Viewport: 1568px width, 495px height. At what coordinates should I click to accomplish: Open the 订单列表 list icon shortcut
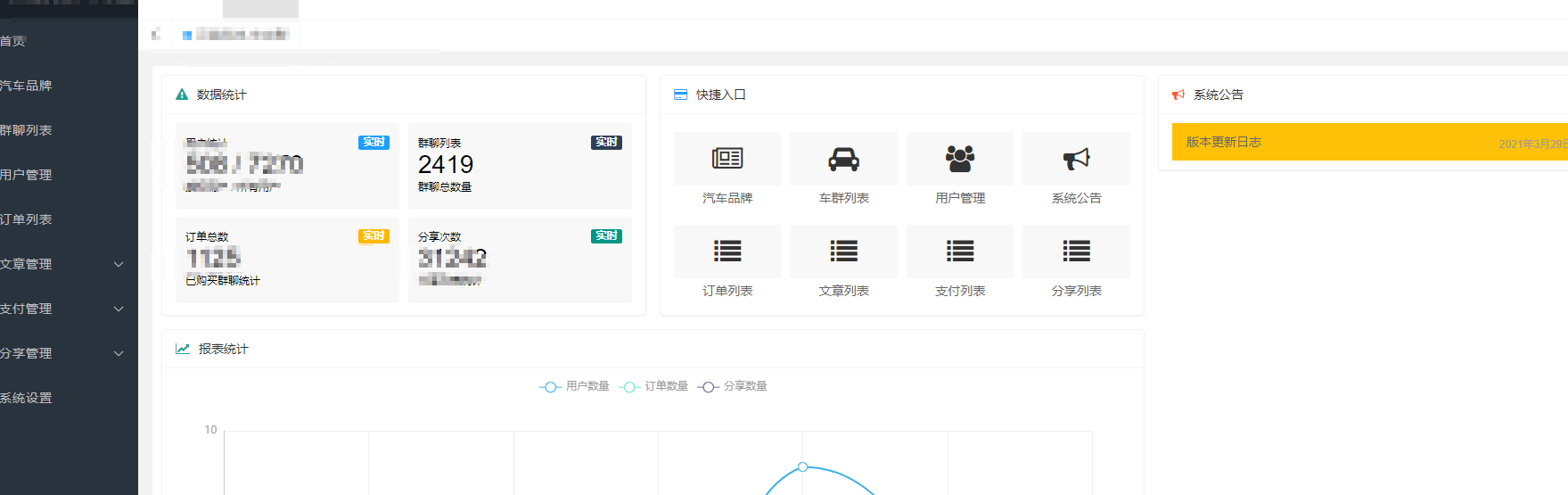point(727,252)
